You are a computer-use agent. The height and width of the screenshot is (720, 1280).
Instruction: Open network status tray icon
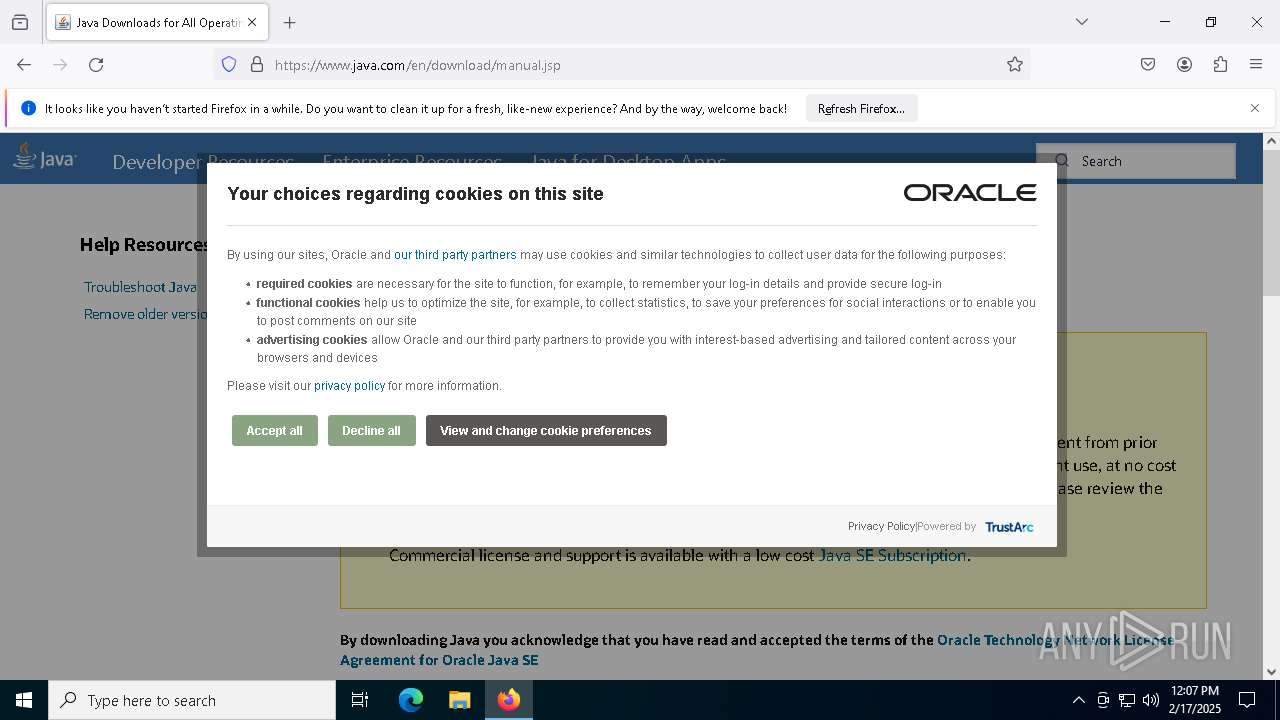[1127, 700]
